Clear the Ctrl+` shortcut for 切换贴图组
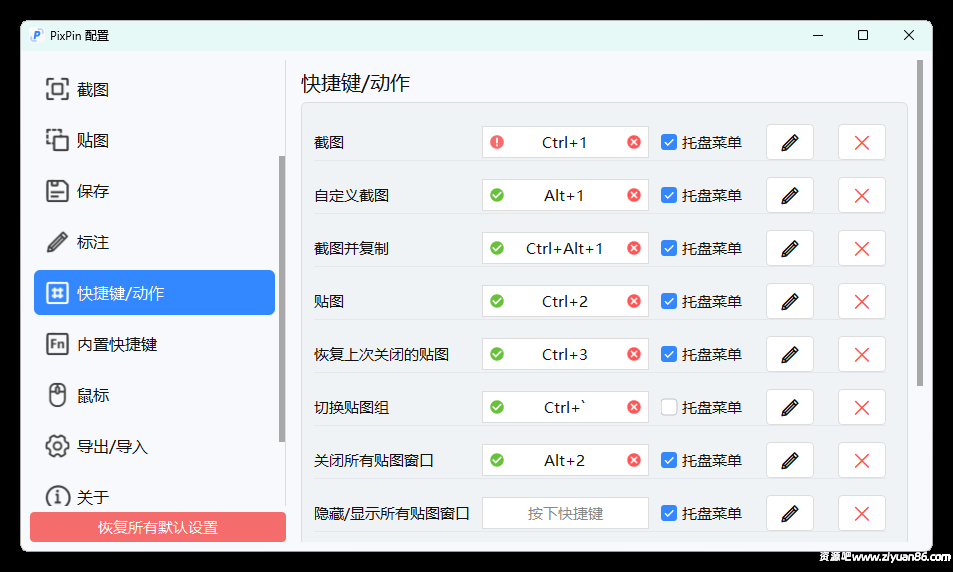This screenshot has height=572, width=953. point(634,407)
